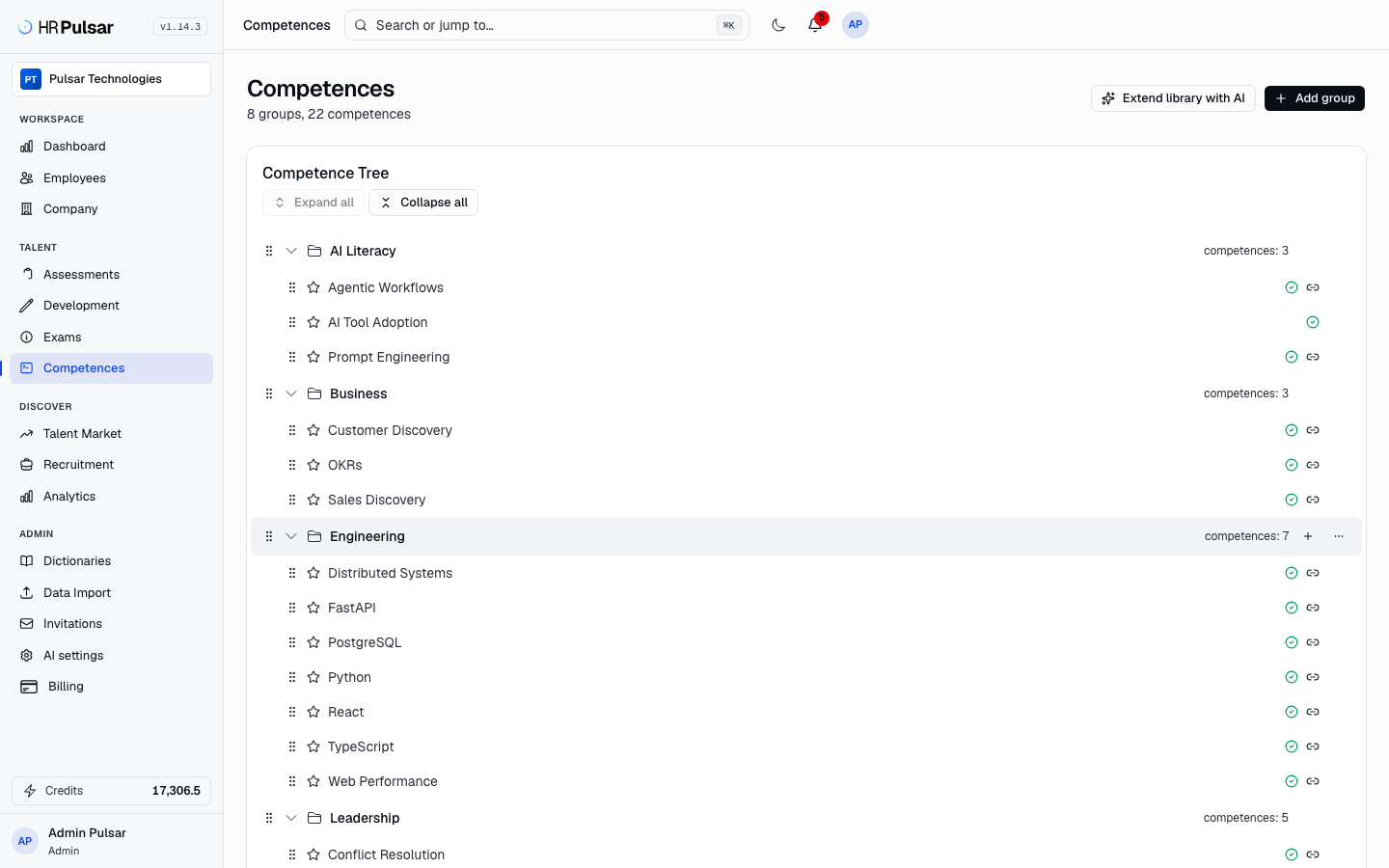The image size is (1389, 868).
Task: Grab the drag handle for Business group
Action: point(269,393)
